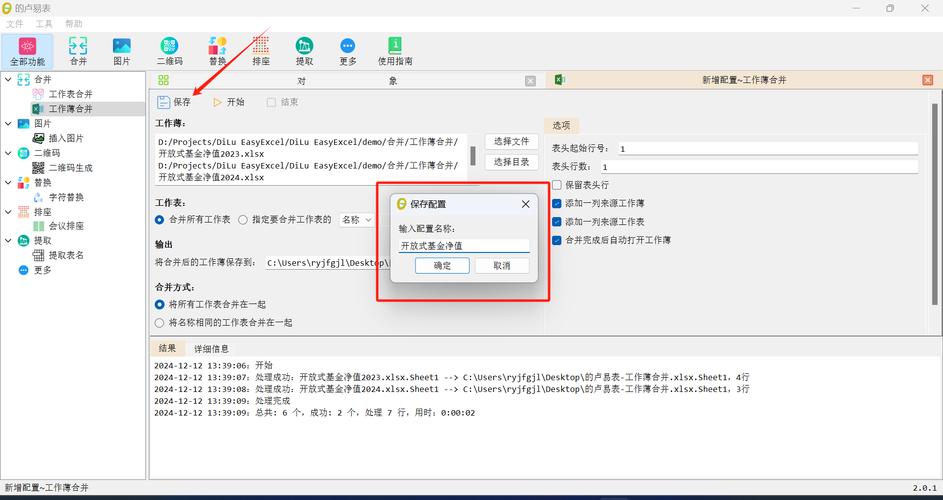Open 二维码生成 in the sidebar tree
Image resolution: width=943 pixels, height=500 pixels.
[x=70, y=168]
